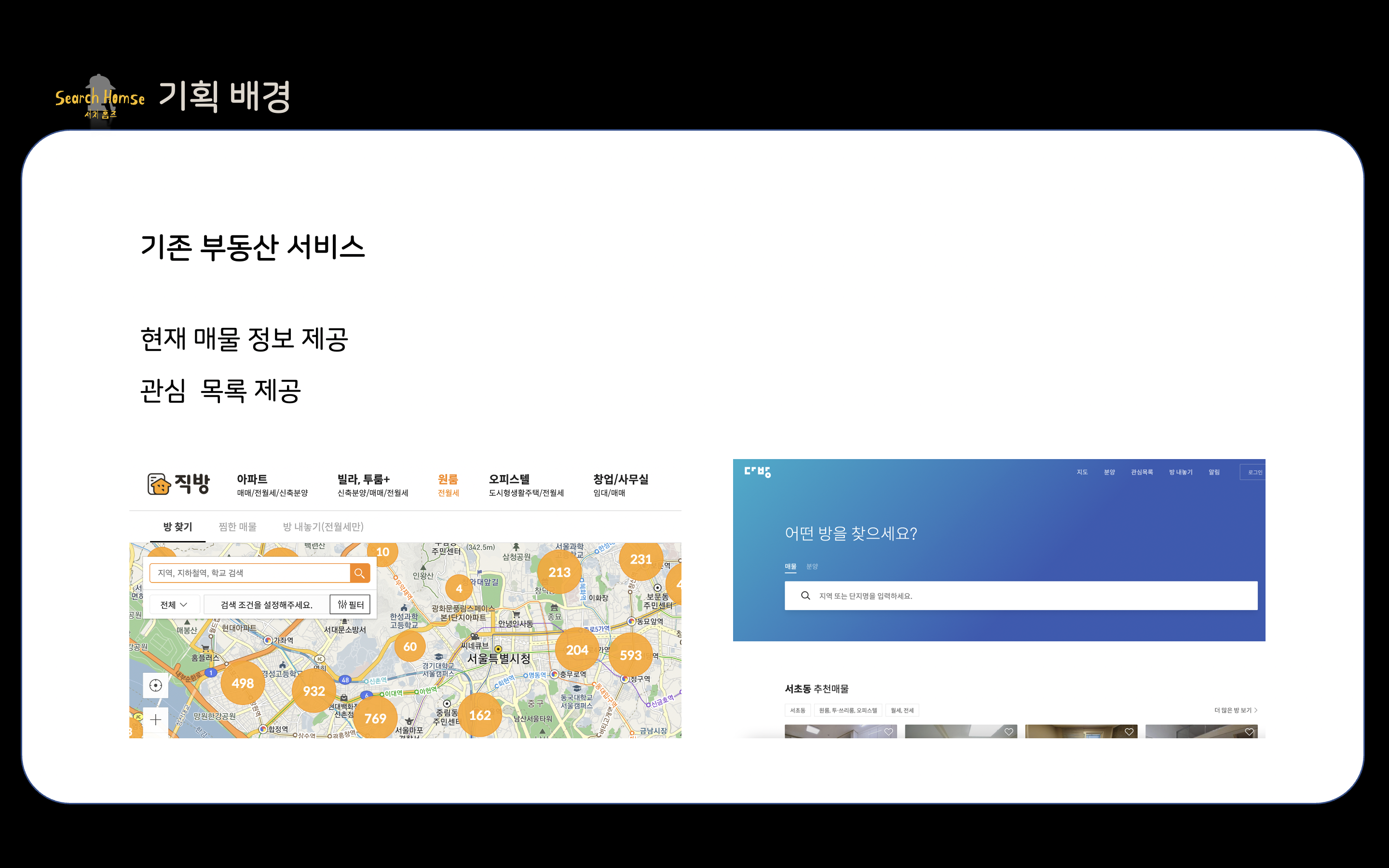
Task: Click the 213 map cluster marker
Action: click(x=559, y=572)
